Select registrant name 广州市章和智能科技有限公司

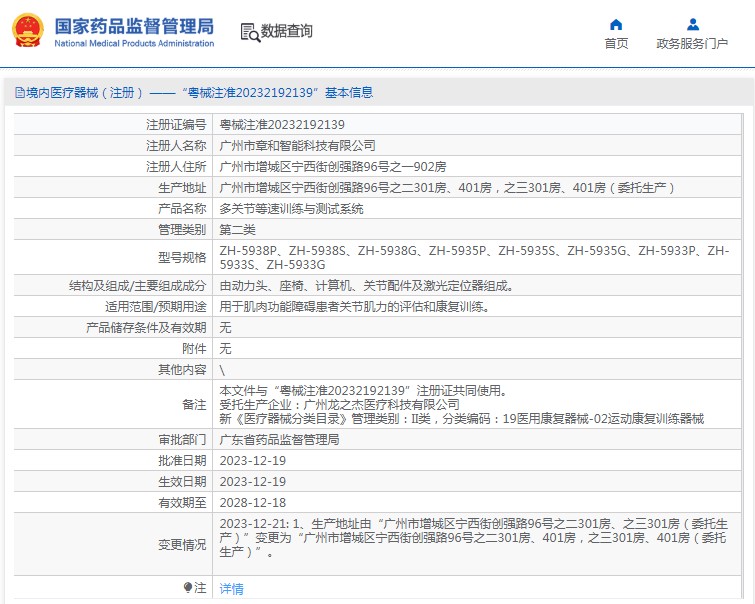point(298,145)
